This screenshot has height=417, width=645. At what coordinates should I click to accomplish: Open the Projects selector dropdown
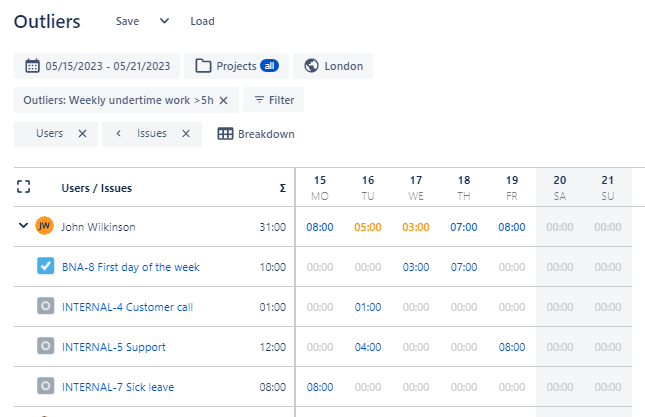coord(236,66)
